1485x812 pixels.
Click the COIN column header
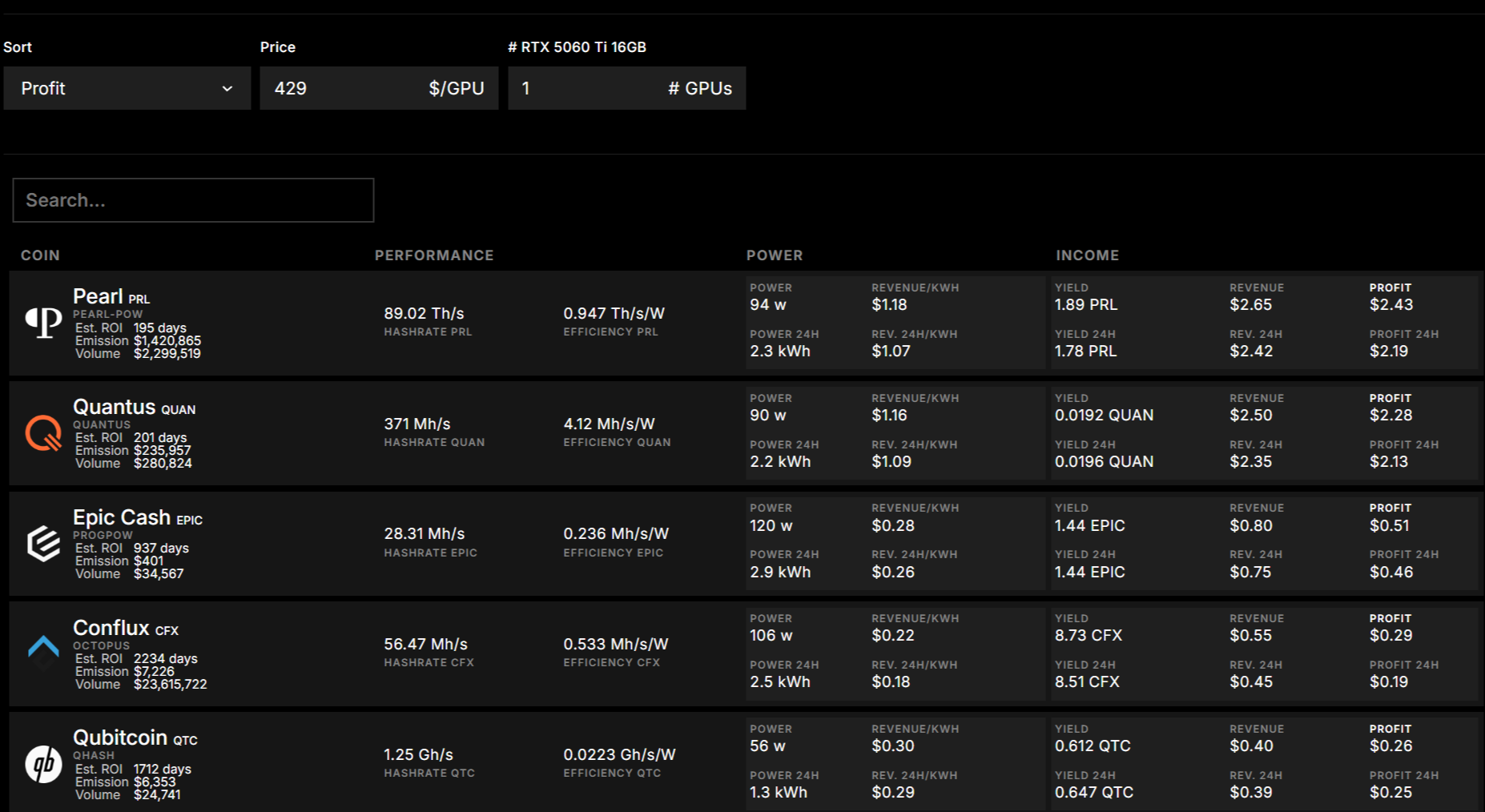pos(40,255)
